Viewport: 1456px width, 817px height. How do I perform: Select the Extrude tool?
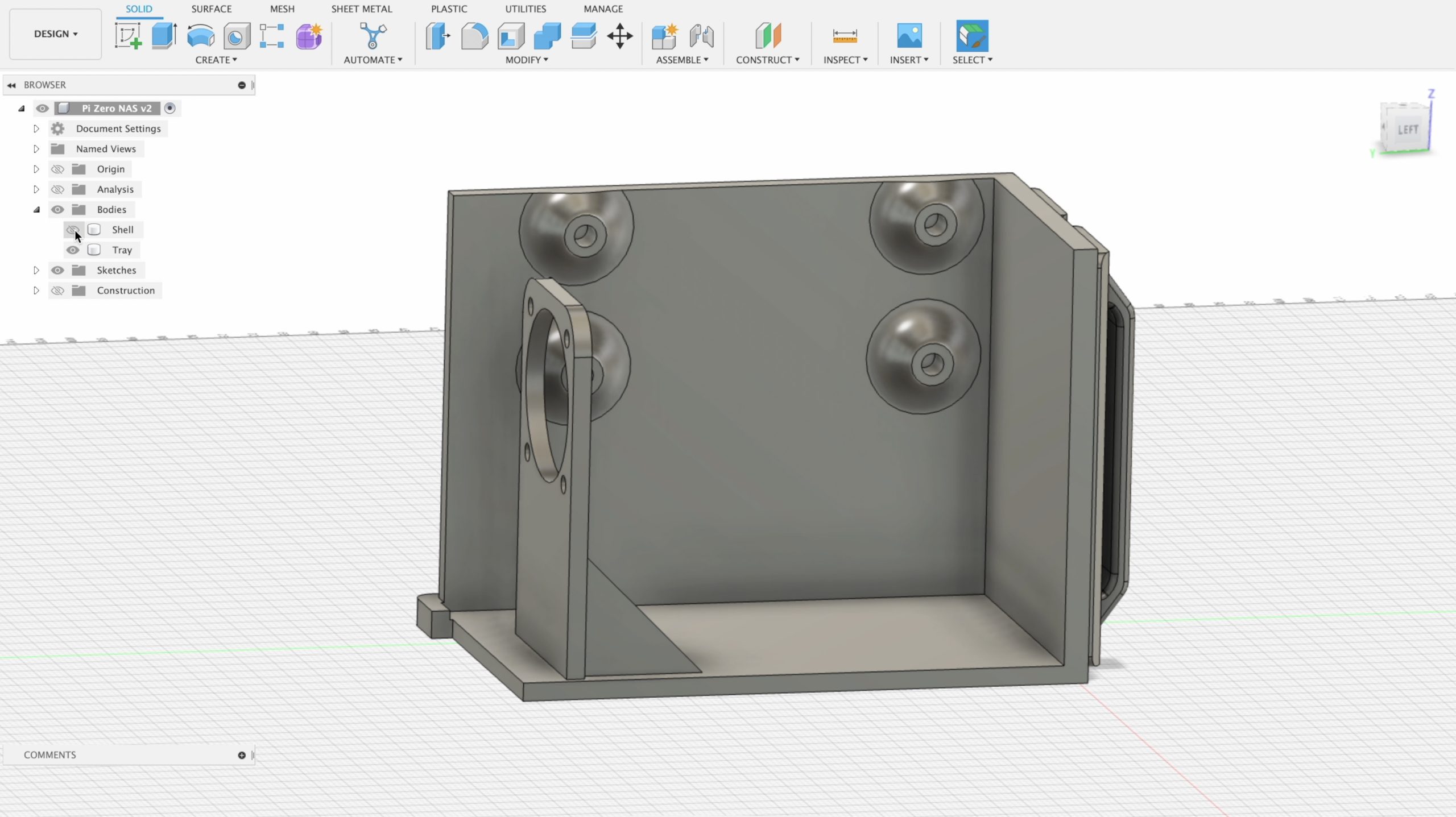(164, 36)
